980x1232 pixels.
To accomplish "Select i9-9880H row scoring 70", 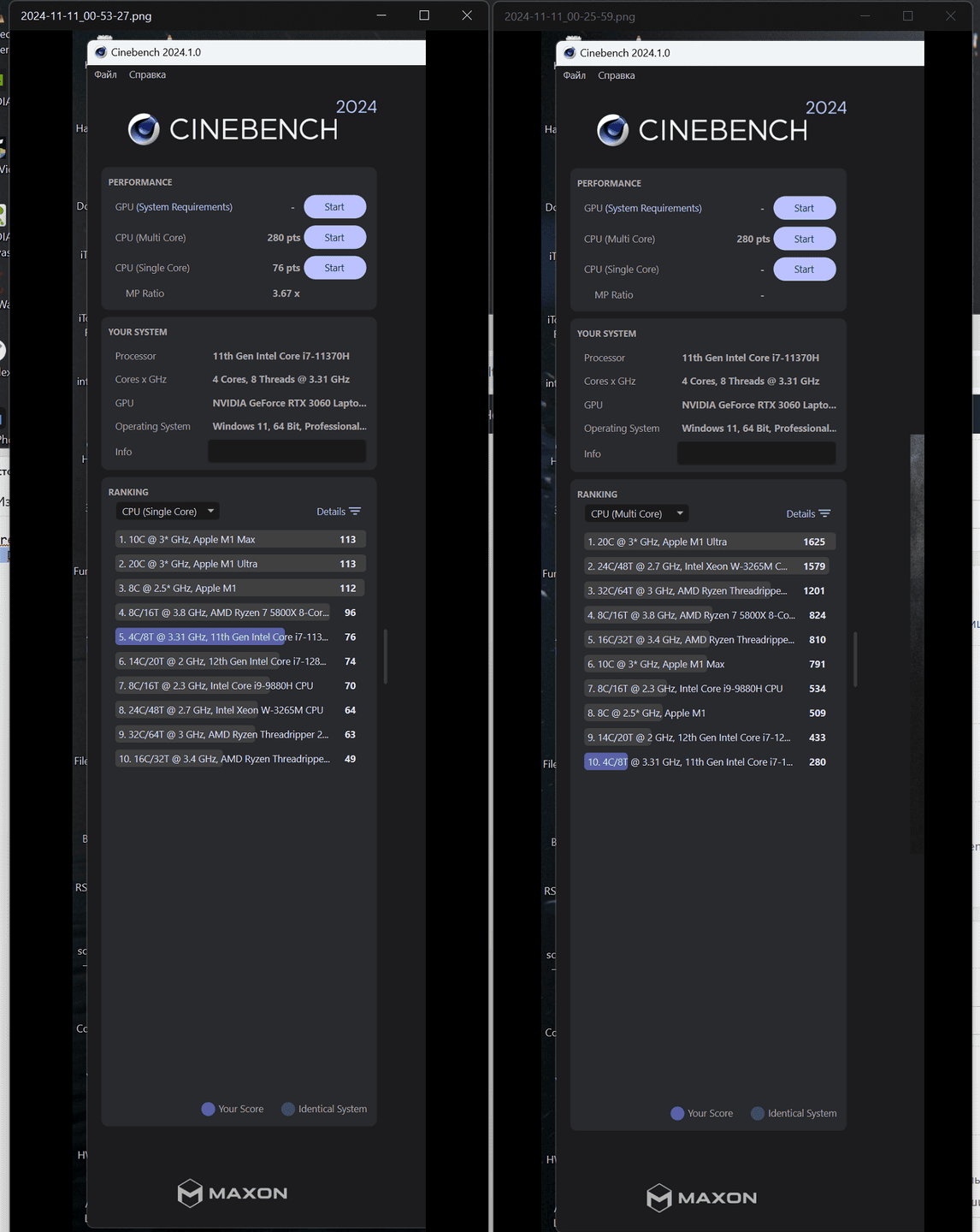I will click(x=240, y=686).
